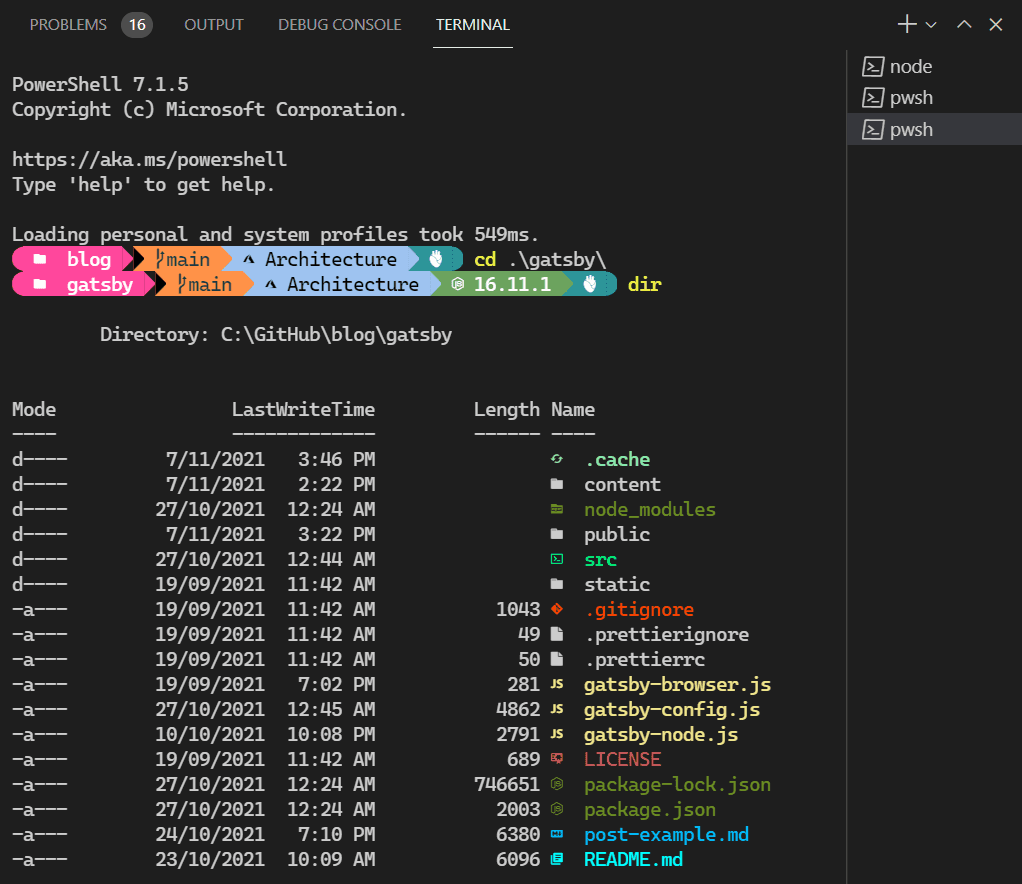
Task: Click the terminal icon beside the selected pwsh
Action: 873,130
